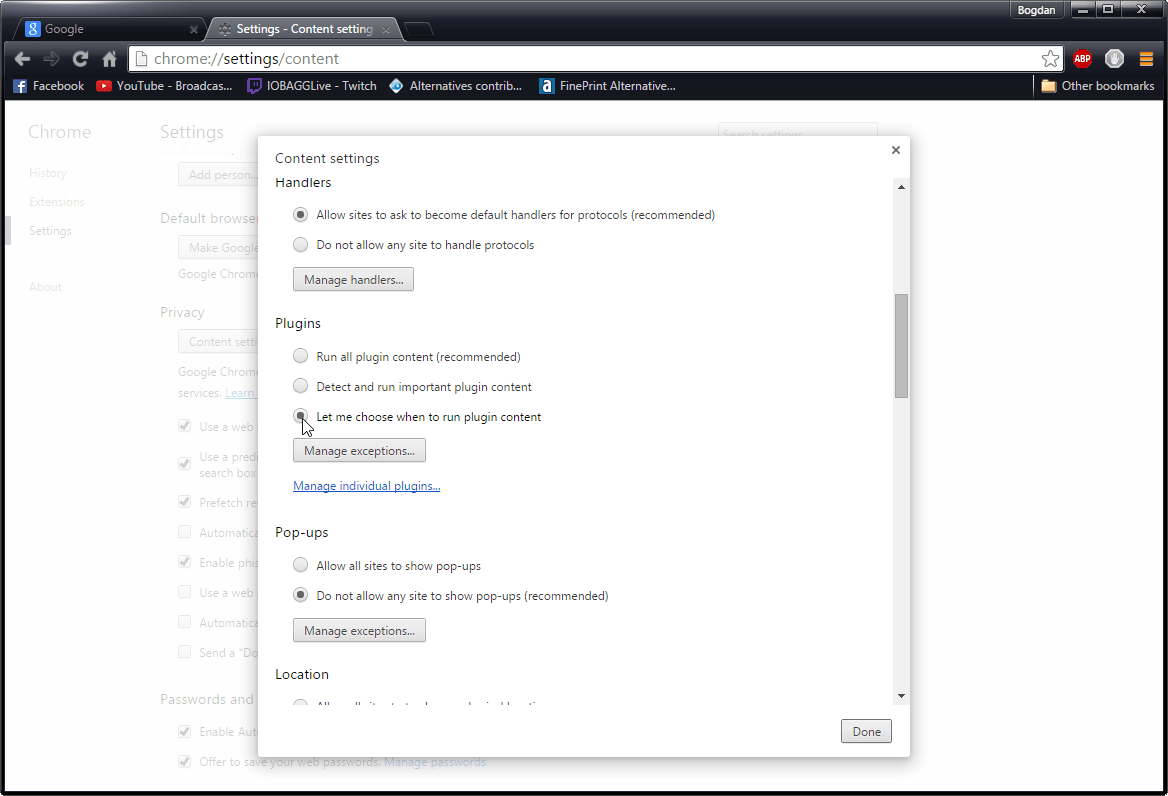Switch to the Settings - Content settings tab

click(304, 29)
